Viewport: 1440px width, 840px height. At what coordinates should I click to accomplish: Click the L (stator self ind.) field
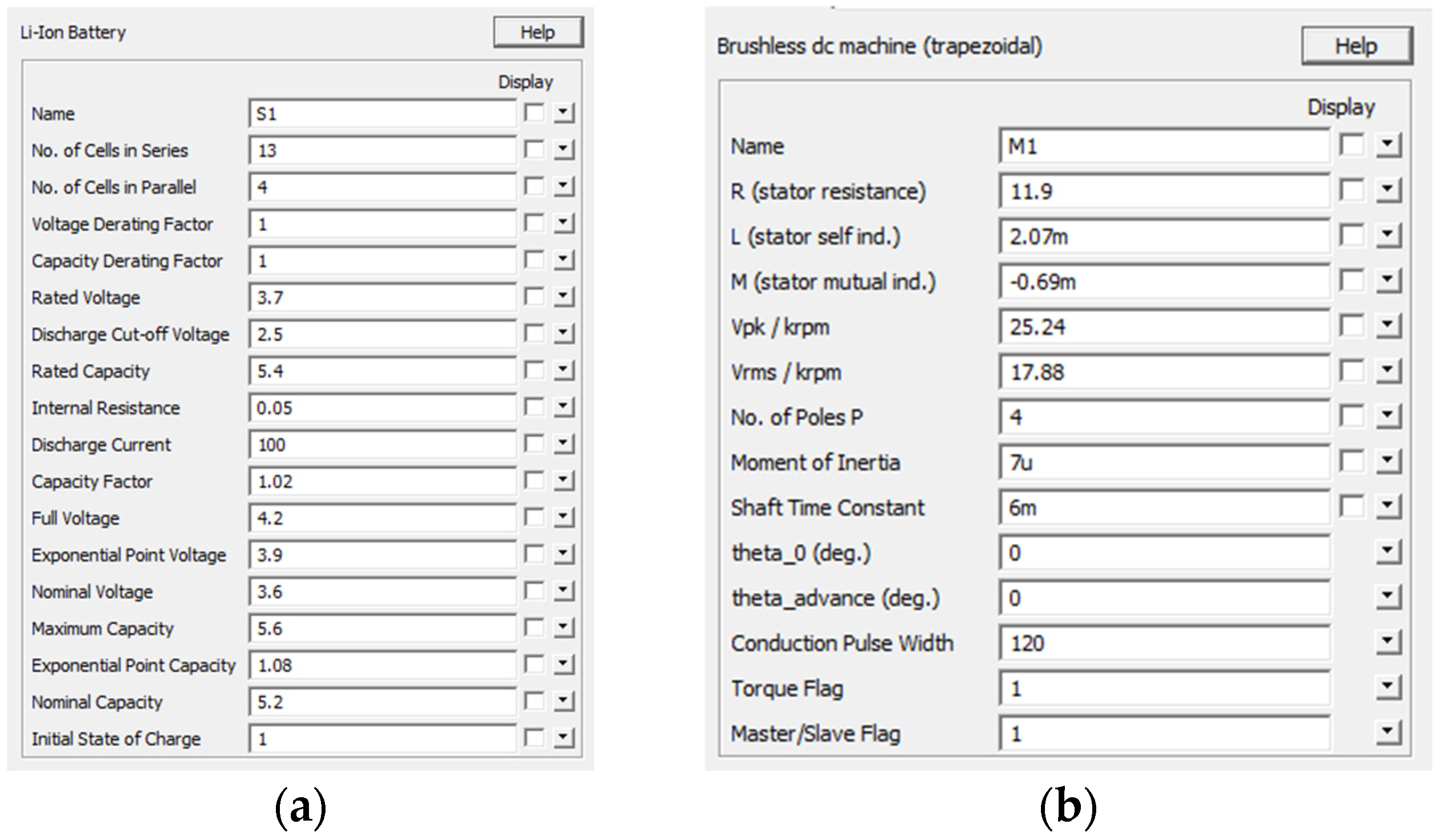1164,236
